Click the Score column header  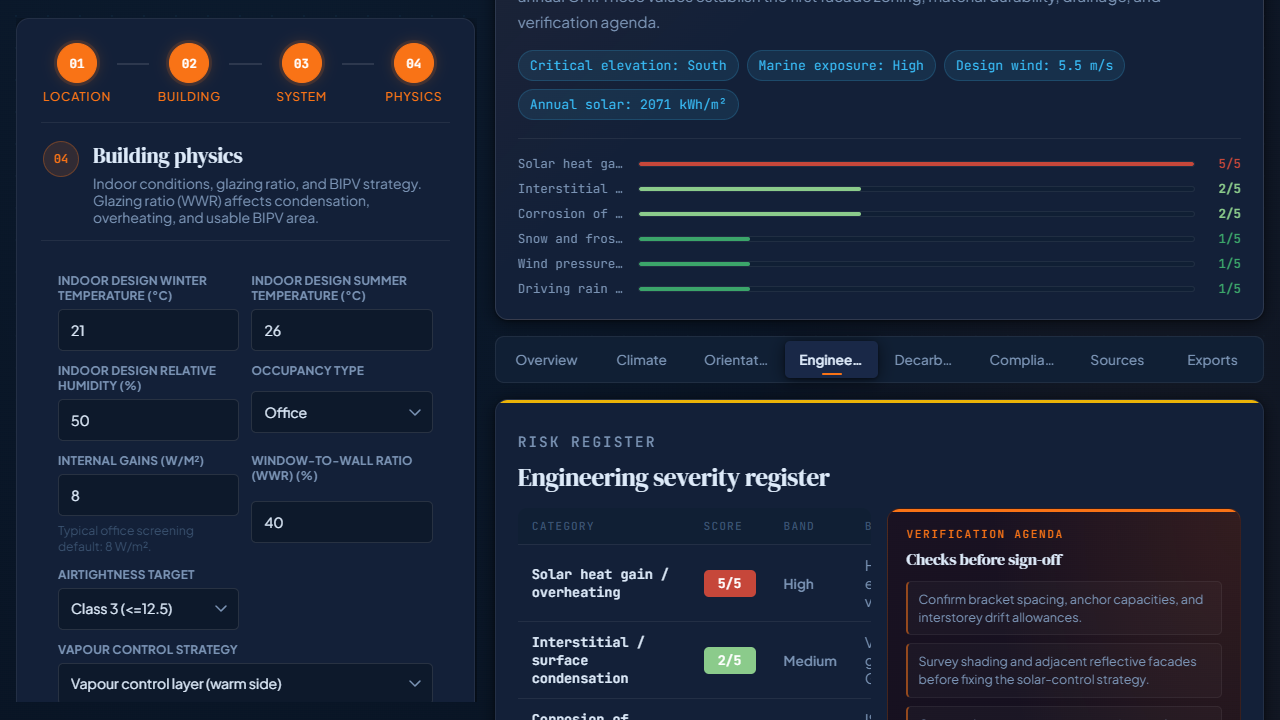[x=723, y=526]
